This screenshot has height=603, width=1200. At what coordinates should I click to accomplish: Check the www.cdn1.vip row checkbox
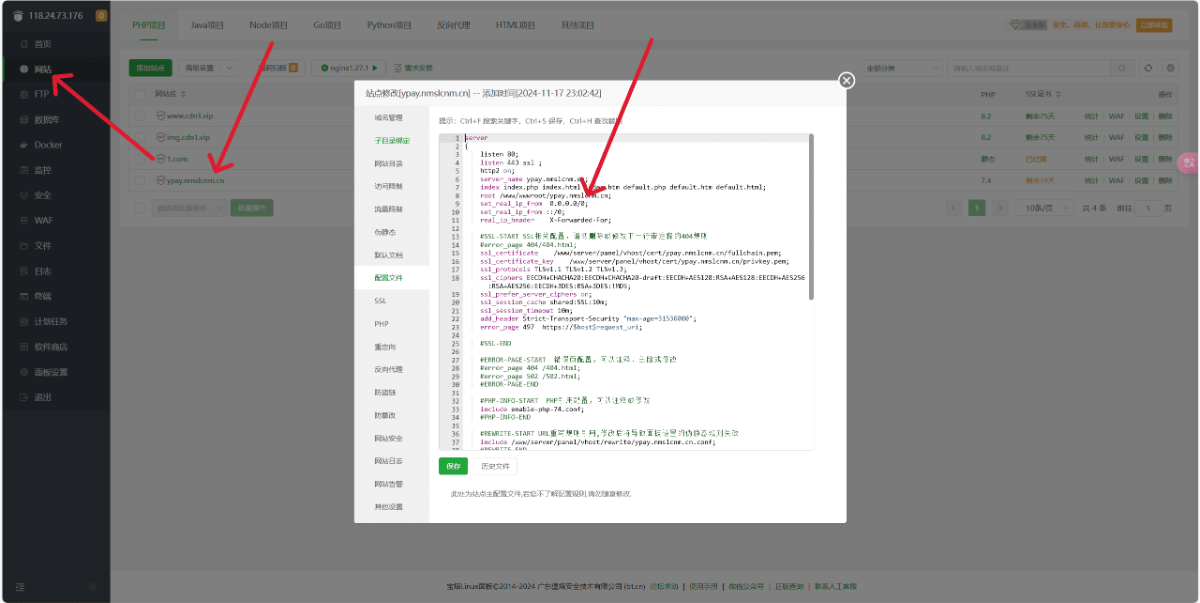pos(141,116)
